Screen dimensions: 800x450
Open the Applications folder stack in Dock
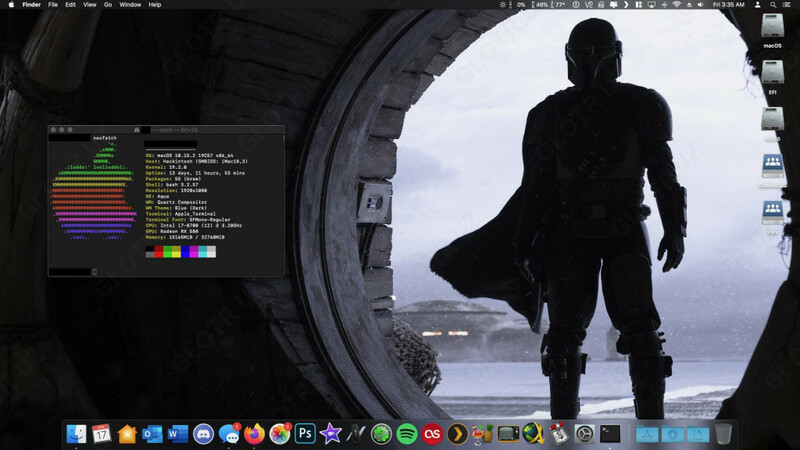(647, 434)
